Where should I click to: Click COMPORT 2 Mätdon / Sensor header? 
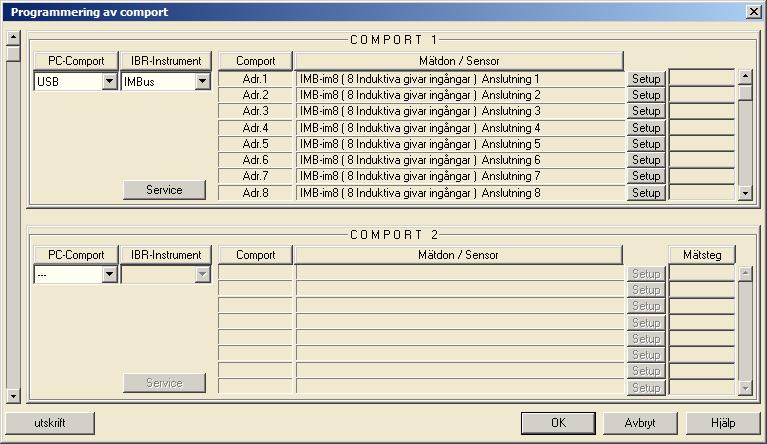point(458,255)
